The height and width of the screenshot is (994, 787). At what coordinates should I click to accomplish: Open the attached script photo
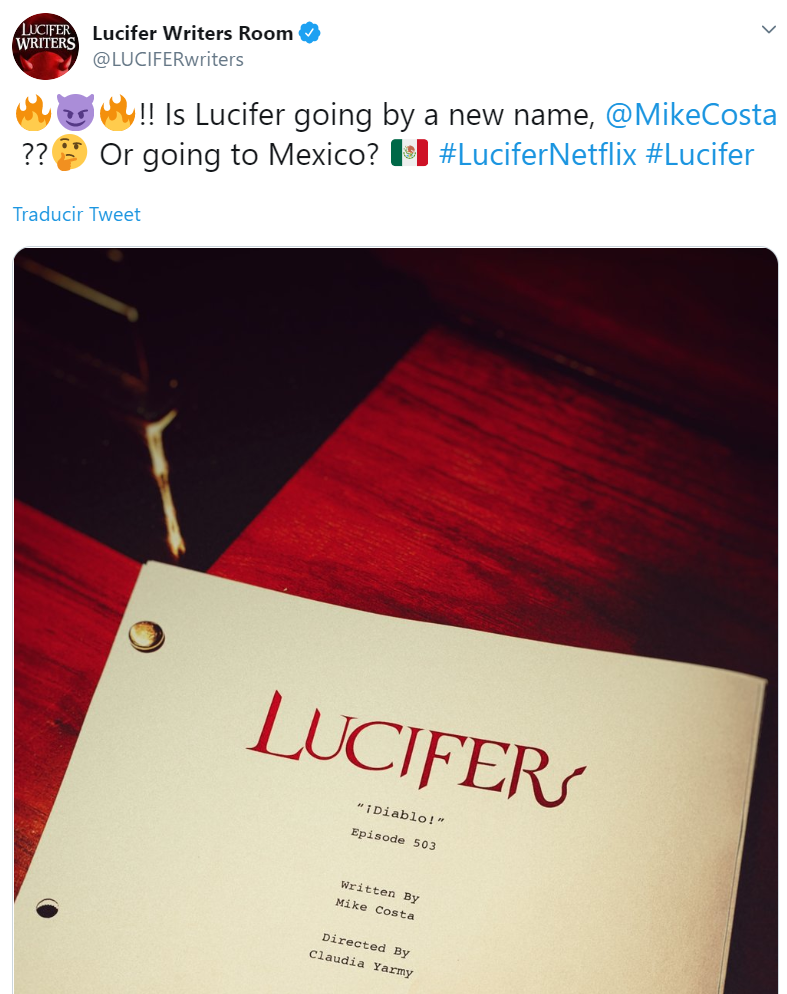[396, 621]
